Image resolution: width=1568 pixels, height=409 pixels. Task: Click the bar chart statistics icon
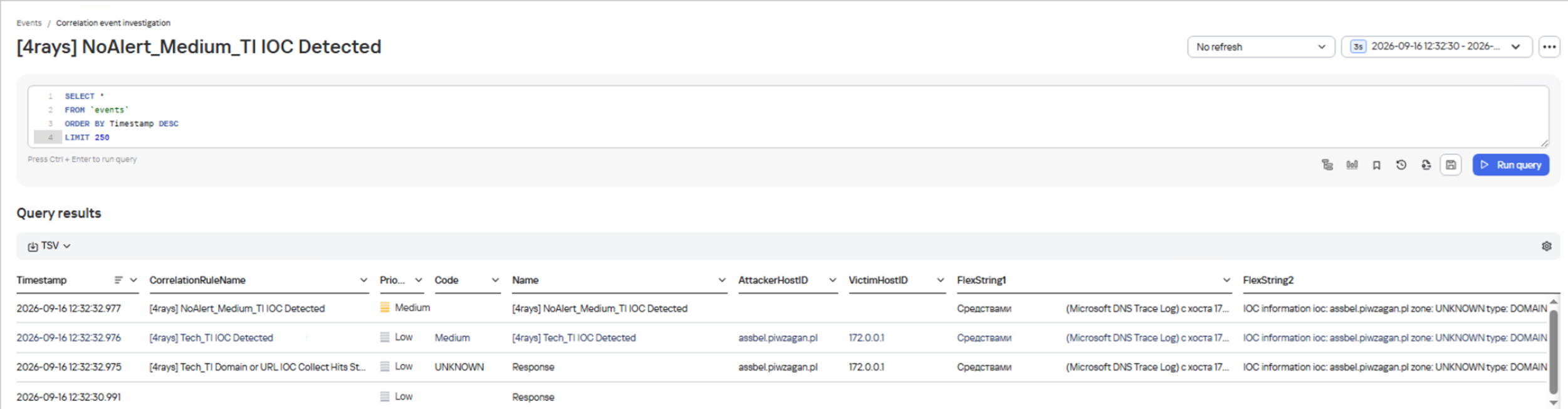(x=1352, y=165)
